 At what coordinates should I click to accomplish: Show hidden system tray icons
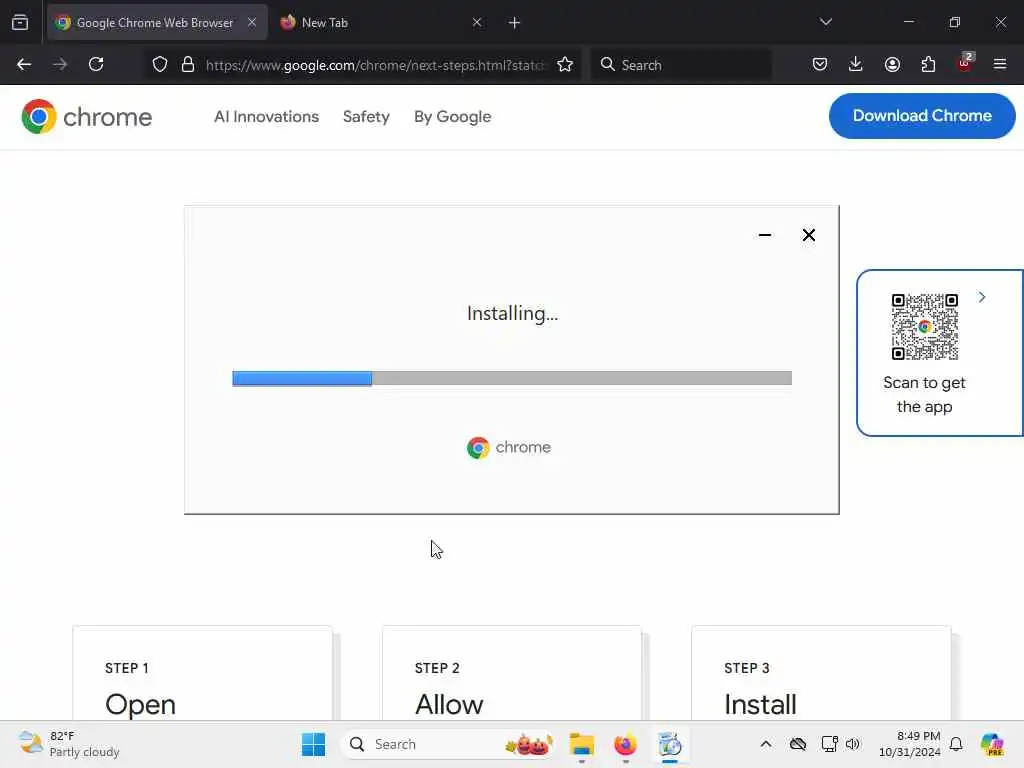[766, 744]
